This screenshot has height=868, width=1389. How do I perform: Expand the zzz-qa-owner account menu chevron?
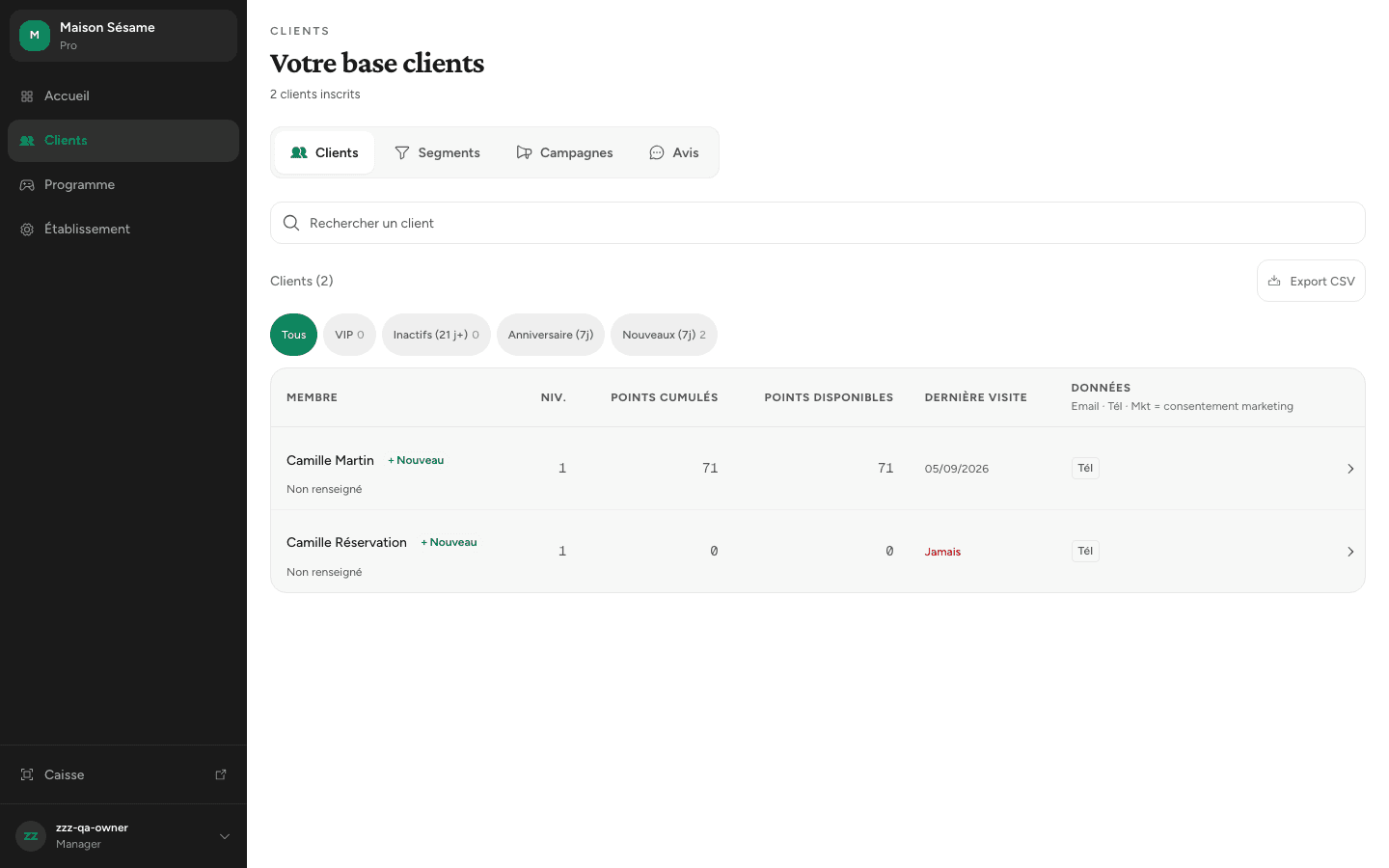click(x=225, y=836)
